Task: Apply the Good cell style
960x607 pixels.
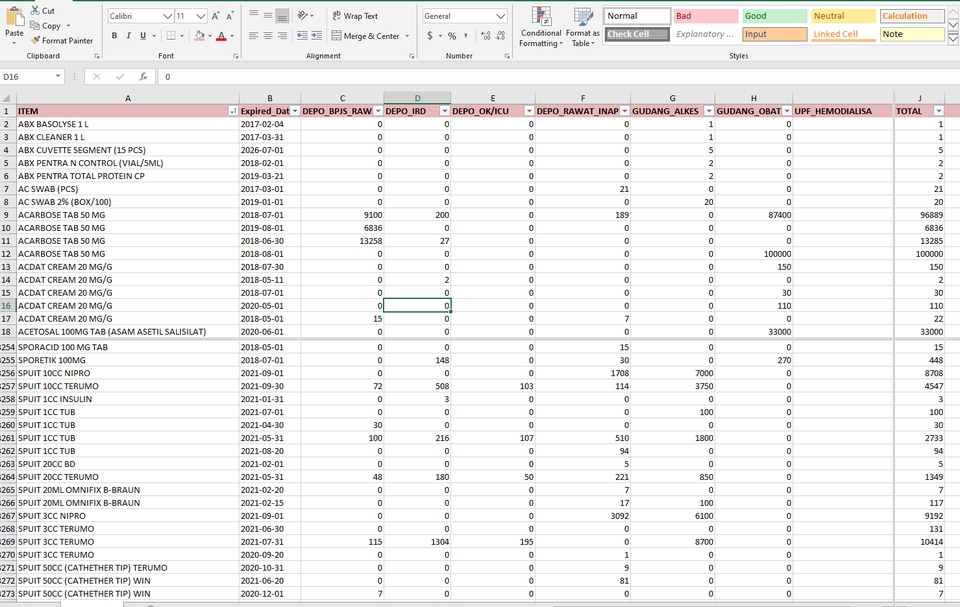Action: point(774,16)
